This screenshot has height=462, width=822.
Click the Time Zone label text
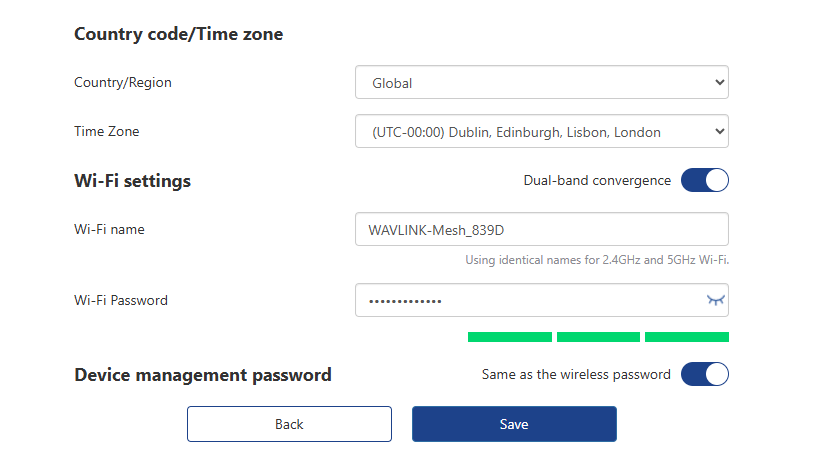tap(107, 131)
